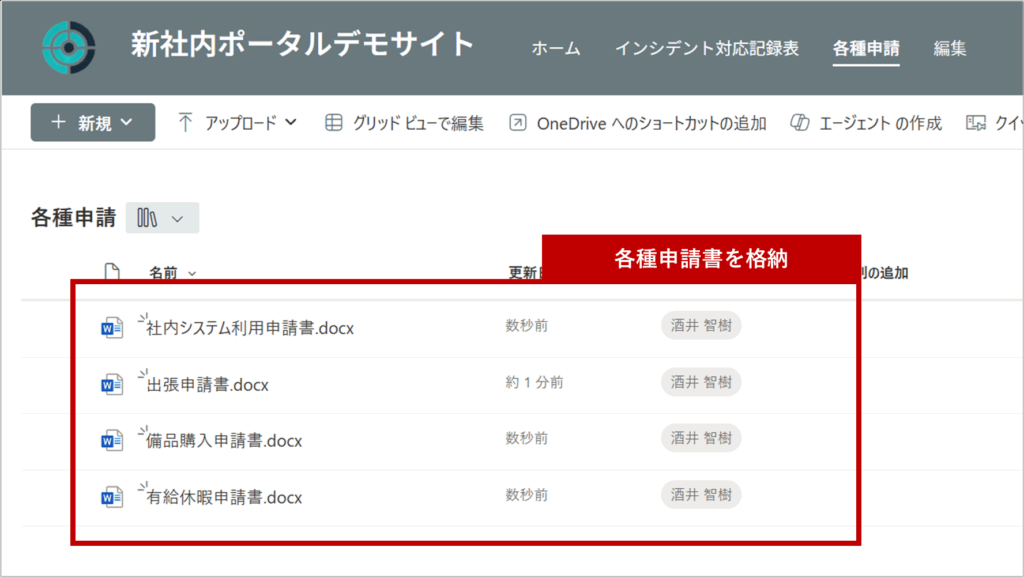Go to the ホーム navigation tab

pos(556,48)
